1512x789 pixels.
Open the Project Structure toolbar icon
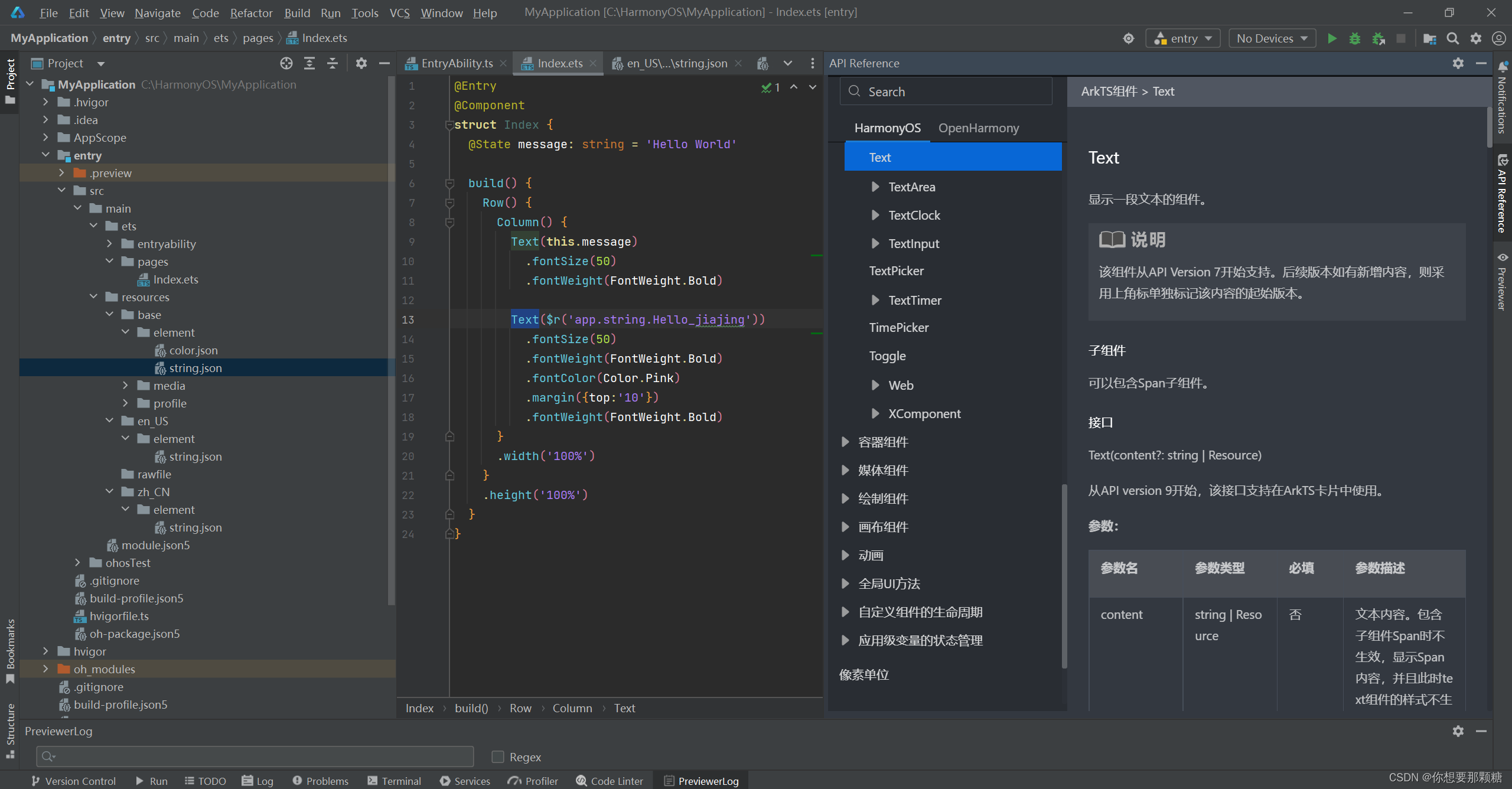point(1429,38)
